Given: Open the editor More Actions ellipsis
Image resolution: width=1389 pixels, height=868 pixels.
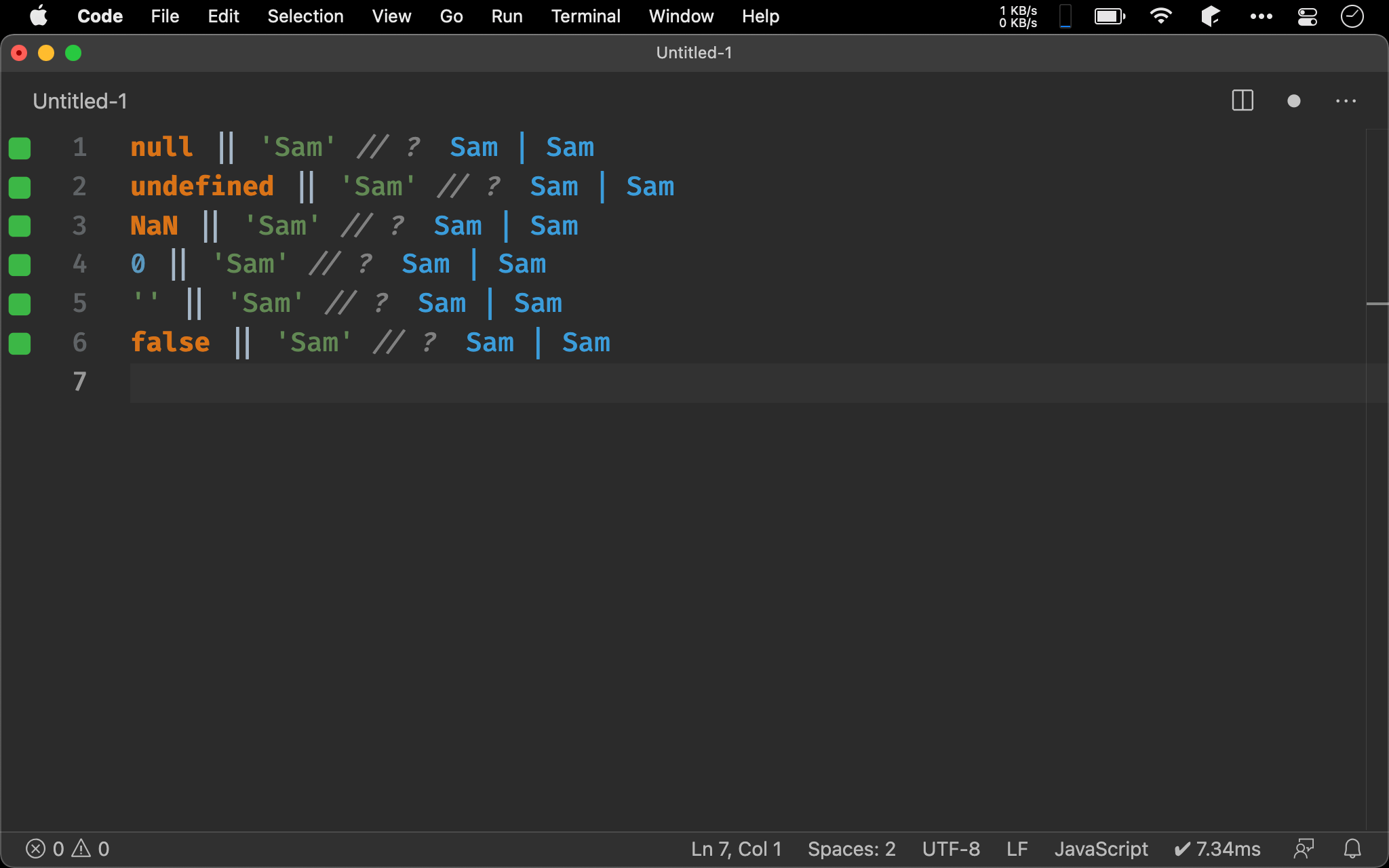Looking at the screenshot, I should pos(1346,101).
